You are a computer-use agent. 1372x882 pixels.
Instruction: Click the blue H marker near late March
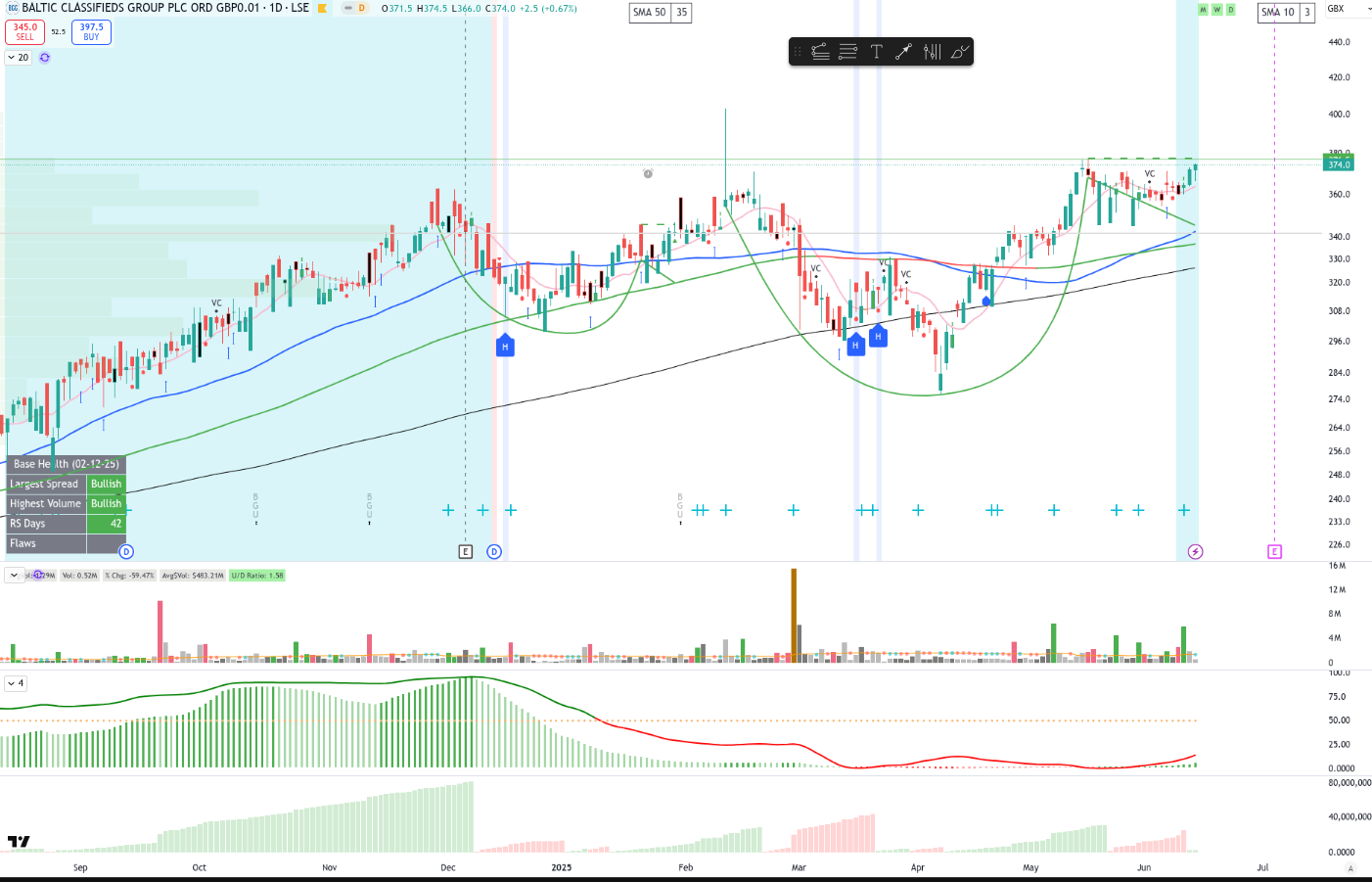(x=878, y=336)
